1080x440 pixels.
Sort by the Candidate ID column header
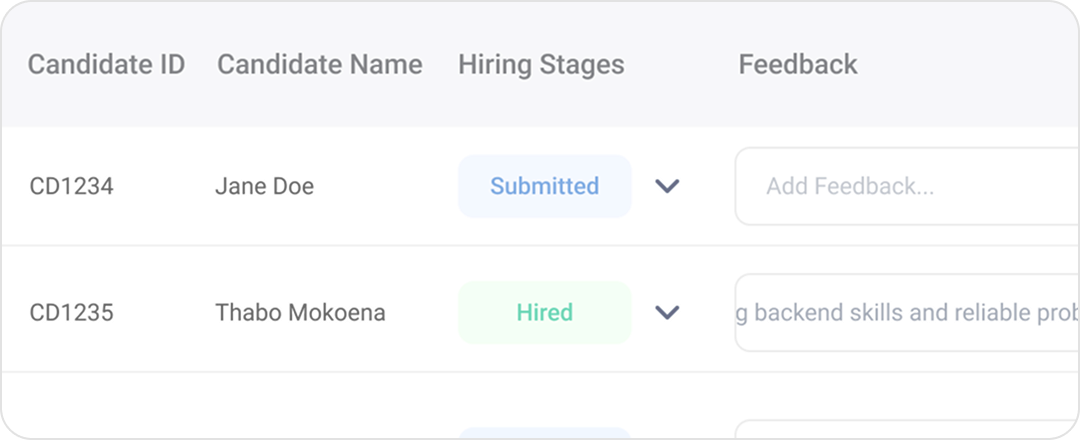[x=106, y=65]
